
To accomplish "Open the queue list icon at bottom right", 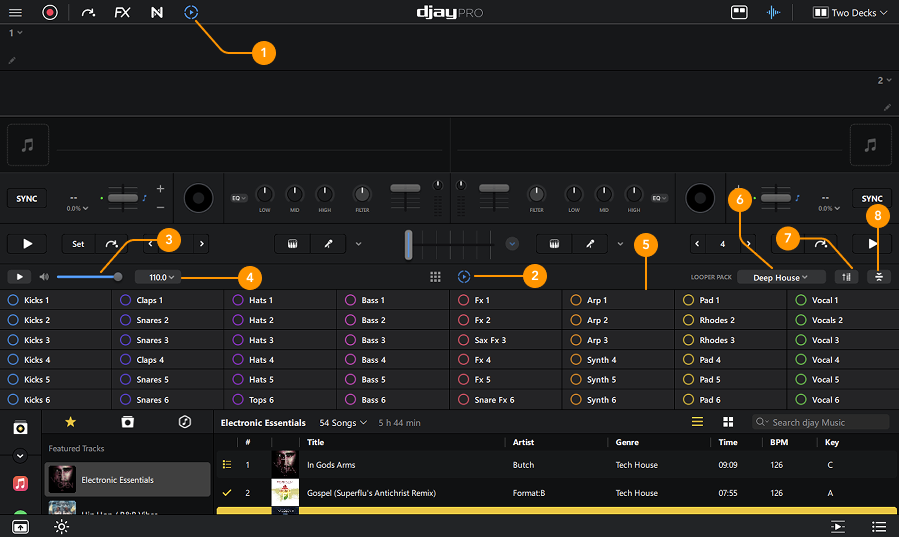I will (878, 527).
